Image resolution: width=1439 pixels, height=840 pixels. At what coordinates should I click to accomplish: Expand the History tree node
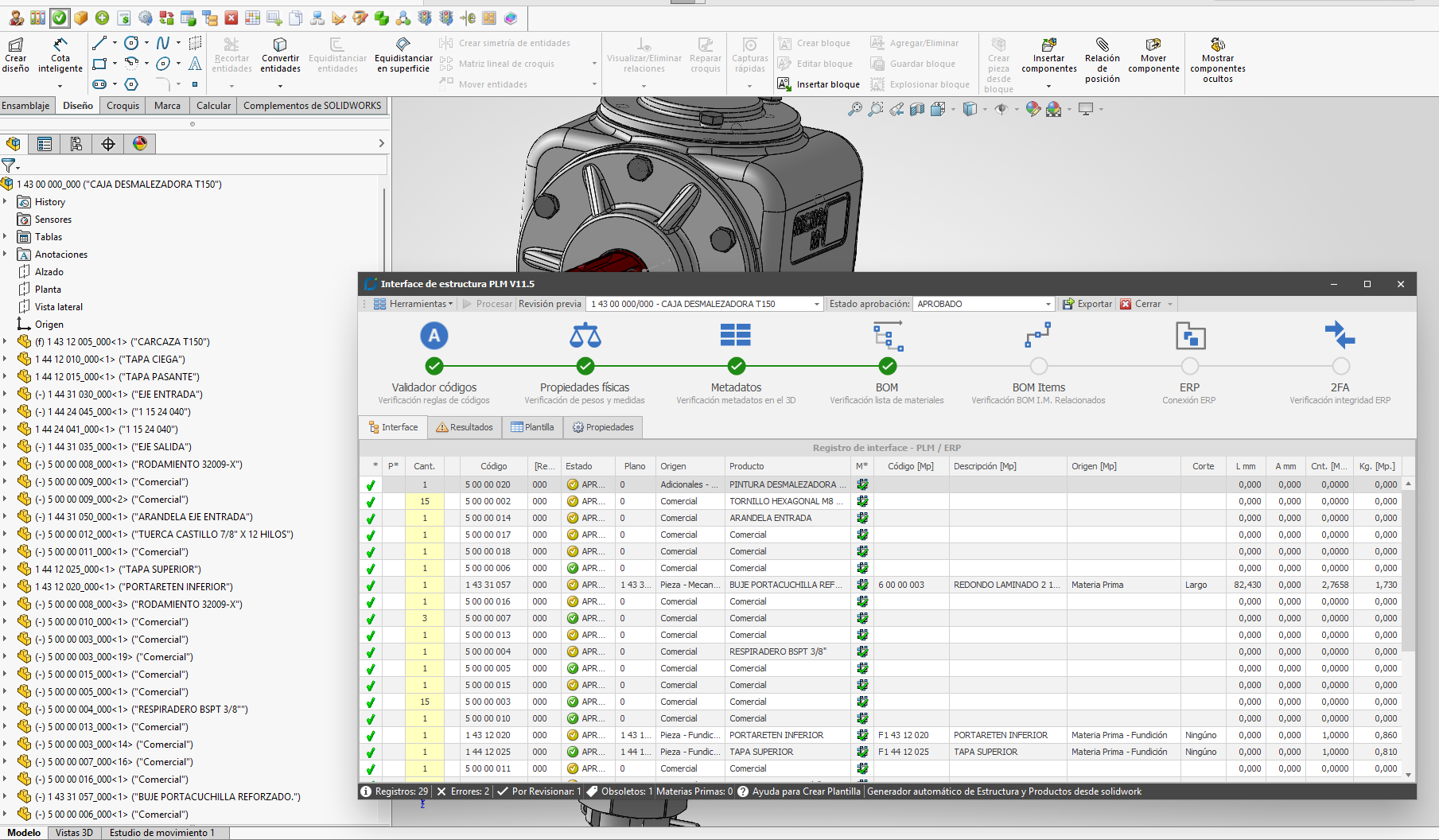point(5,202)
